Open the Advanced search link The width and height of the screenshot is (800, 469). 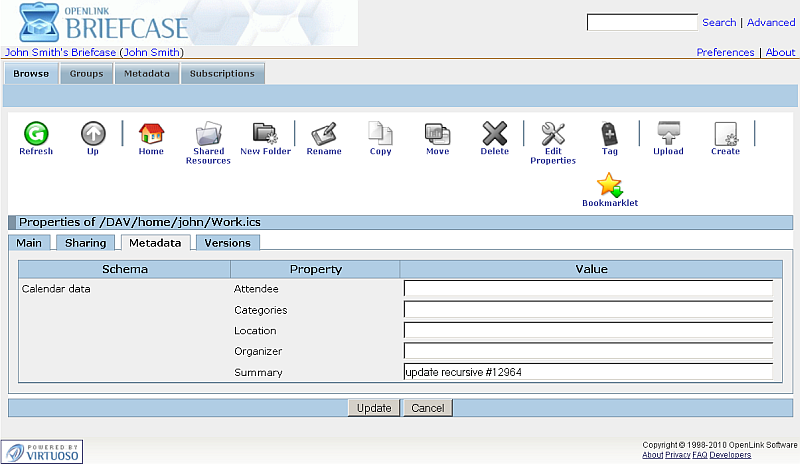pyautogui.click(x=771, y=22)
